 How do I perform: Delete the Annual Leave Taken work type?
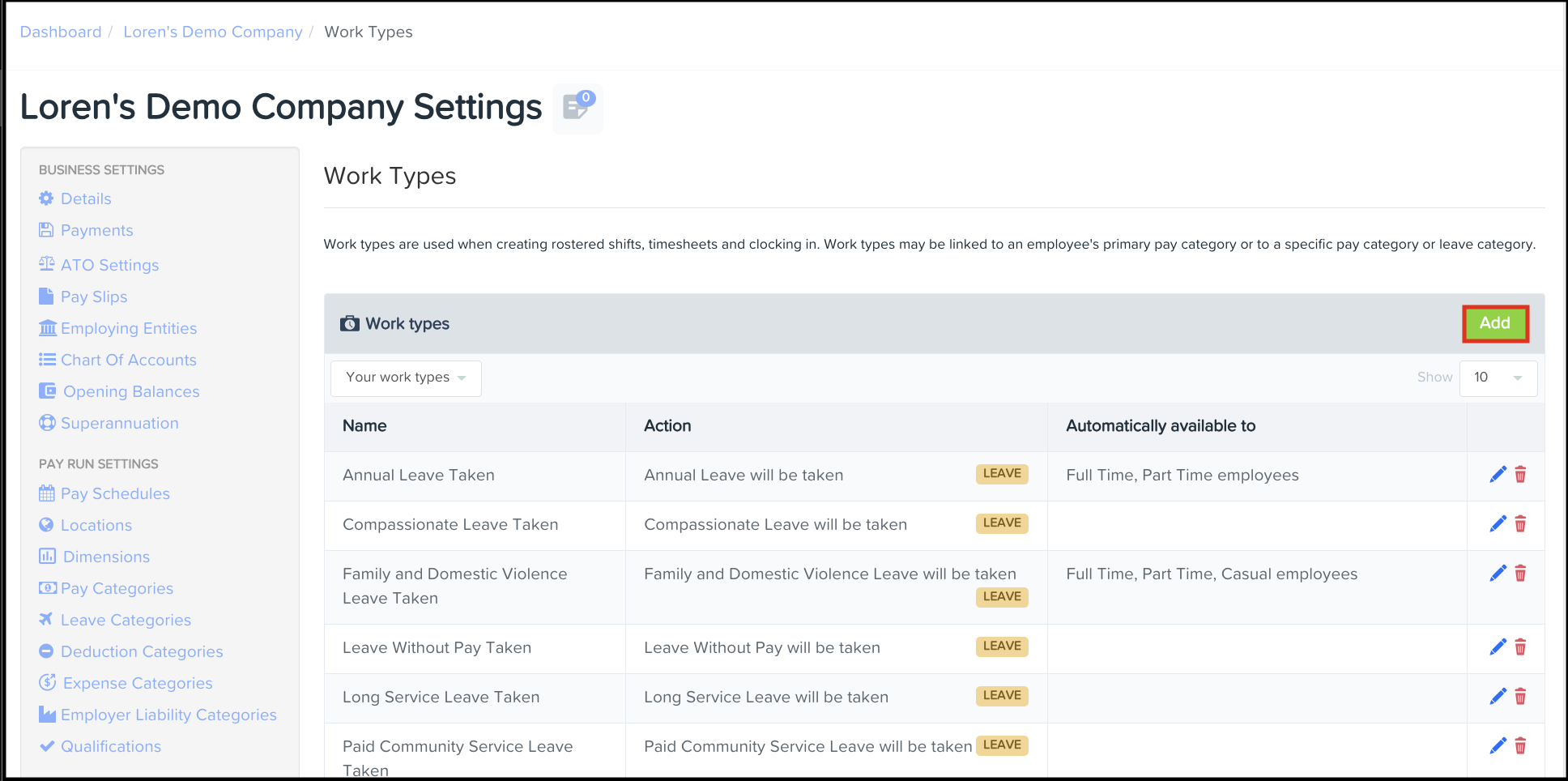tap(1520, 475)
